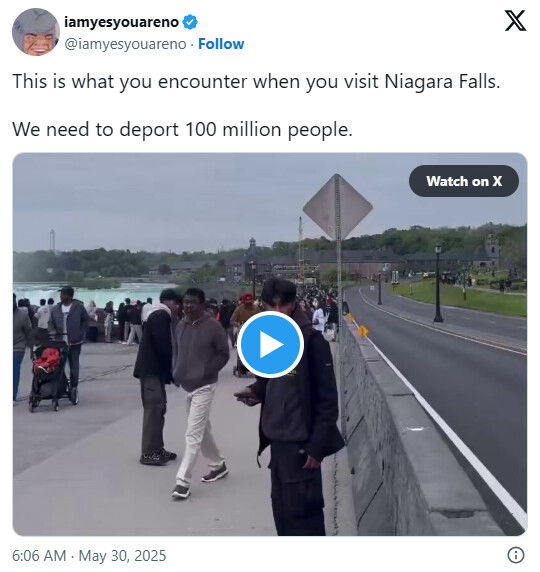The height and width of the screenshot is (572, 540).
Task: Open the tweet info circle icon
Action: tap(516, 555)
